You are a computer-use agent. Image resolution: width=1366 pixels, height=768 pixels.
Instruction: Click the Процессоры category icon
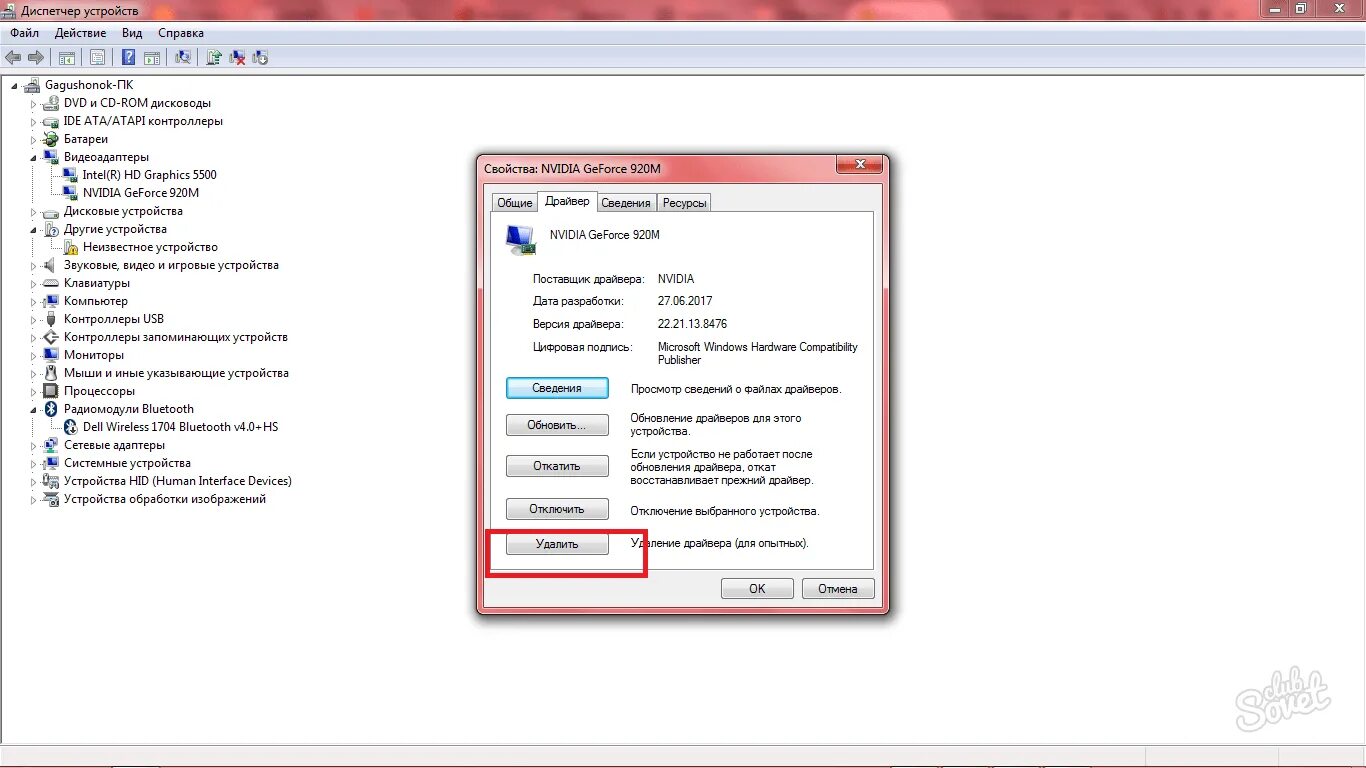(x=51, y=391)
